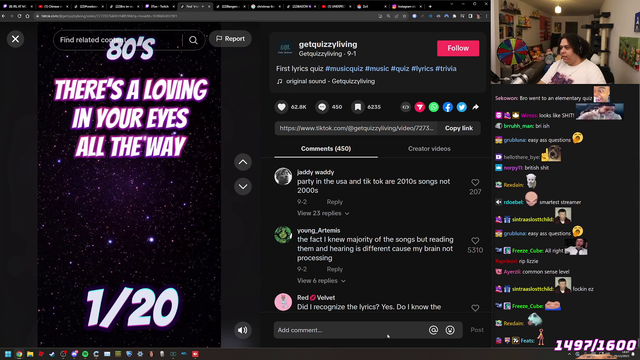Post the comment
This screenshot has height=360, width=640.
pyautogui.click(x=477, y=330)
